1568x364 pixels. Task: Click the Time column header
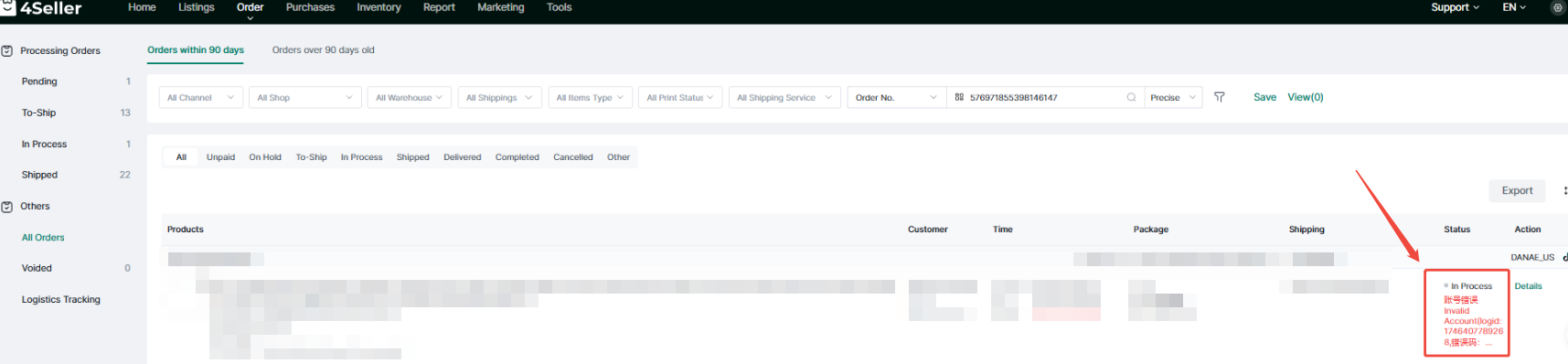(x=1002, y=230)
